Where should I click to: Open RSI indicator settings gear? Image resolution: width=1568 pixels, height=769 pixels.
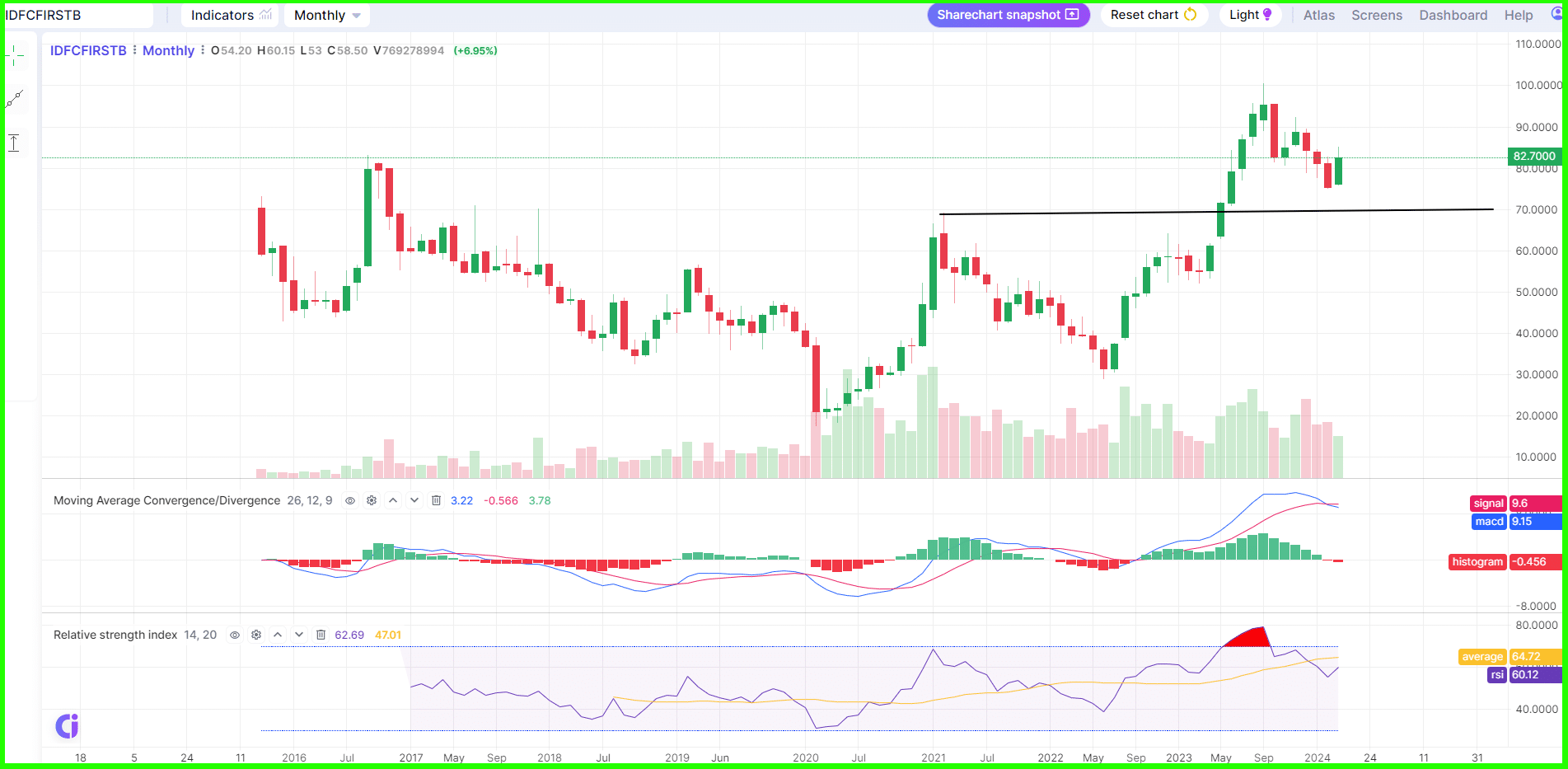256,635
